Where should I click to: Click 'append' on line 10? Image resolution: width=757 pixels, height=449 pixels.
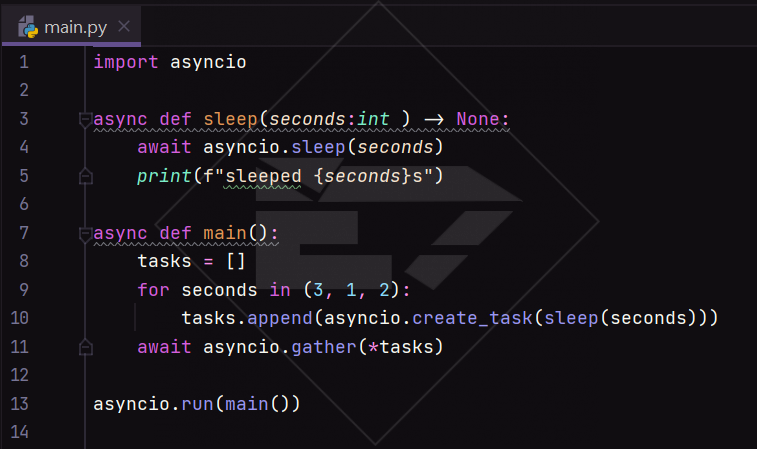(x=280, y=319)
